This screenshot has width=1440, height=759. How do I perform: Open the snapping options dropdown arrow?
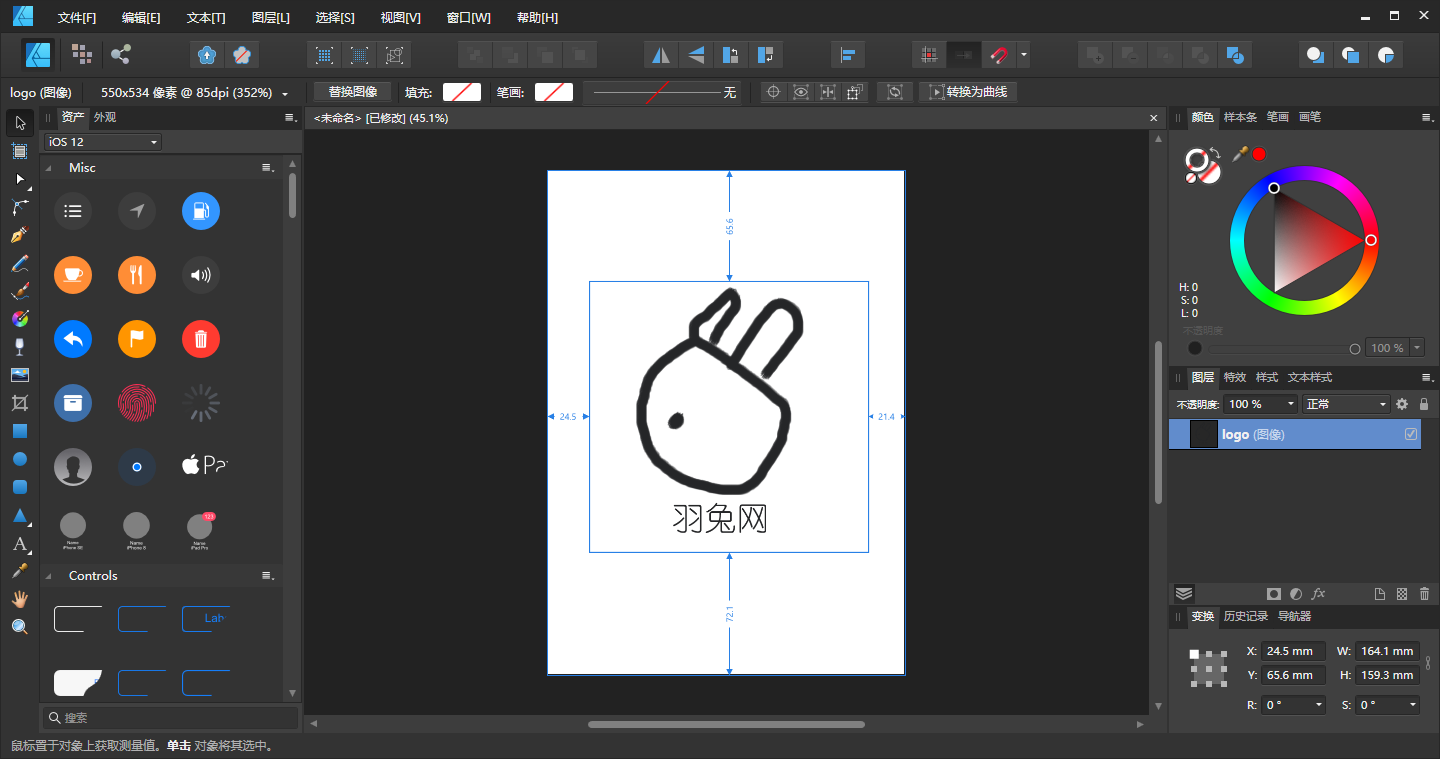tap(1024, 55)
